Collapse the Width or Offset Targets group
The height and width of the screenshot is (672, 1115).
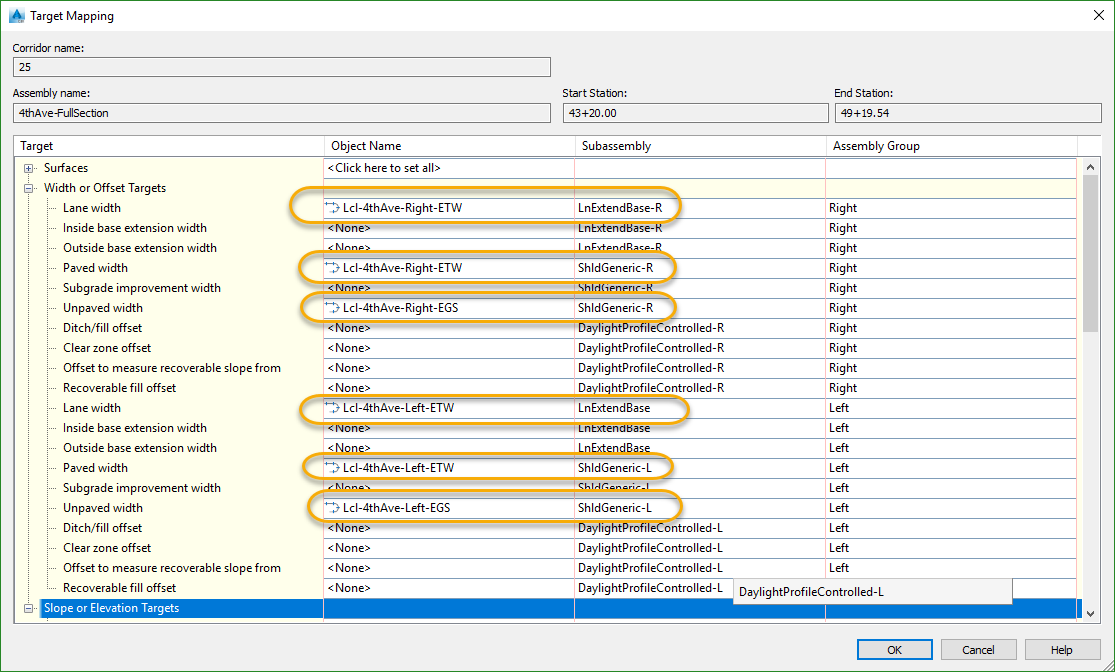[x=29, y=188]
